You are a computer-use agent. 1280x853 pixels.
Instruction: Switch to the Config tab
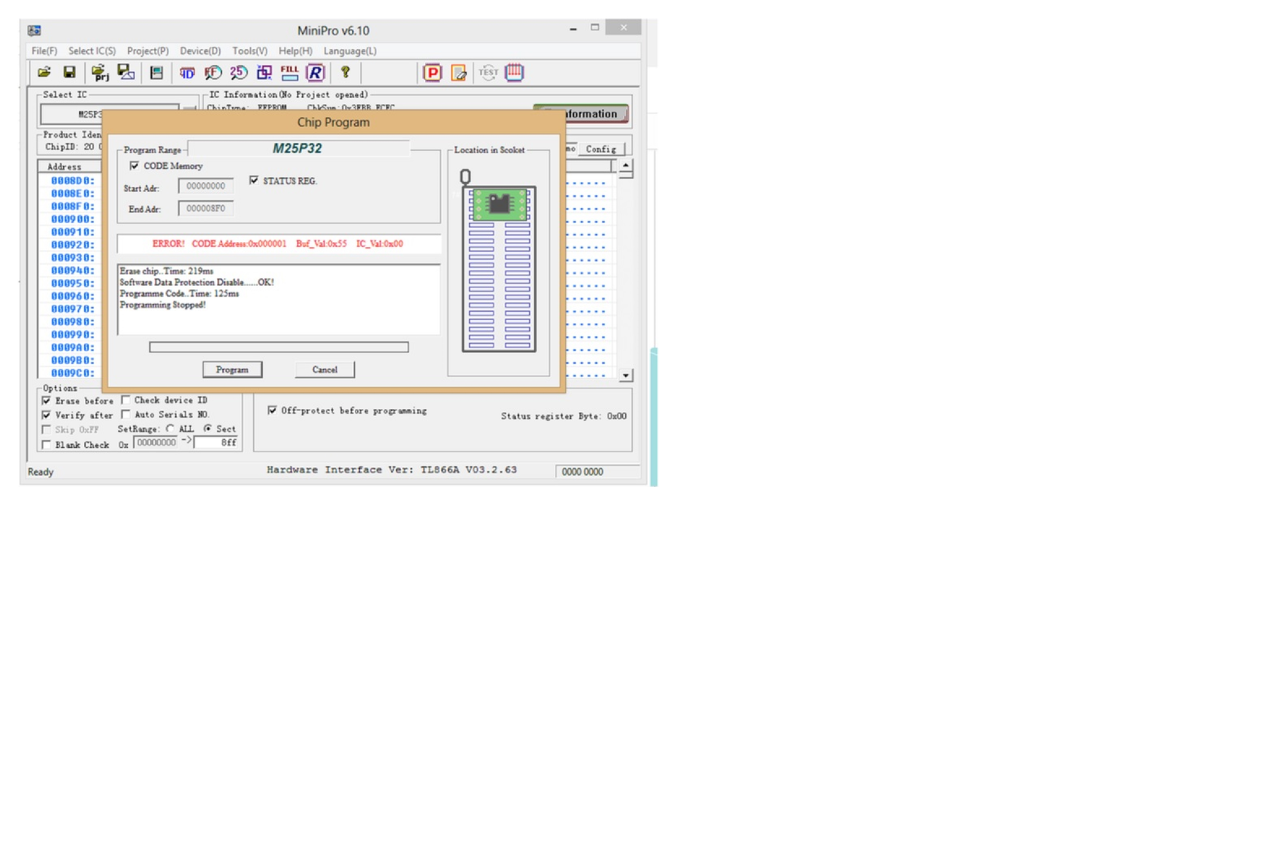coord(601,149)
